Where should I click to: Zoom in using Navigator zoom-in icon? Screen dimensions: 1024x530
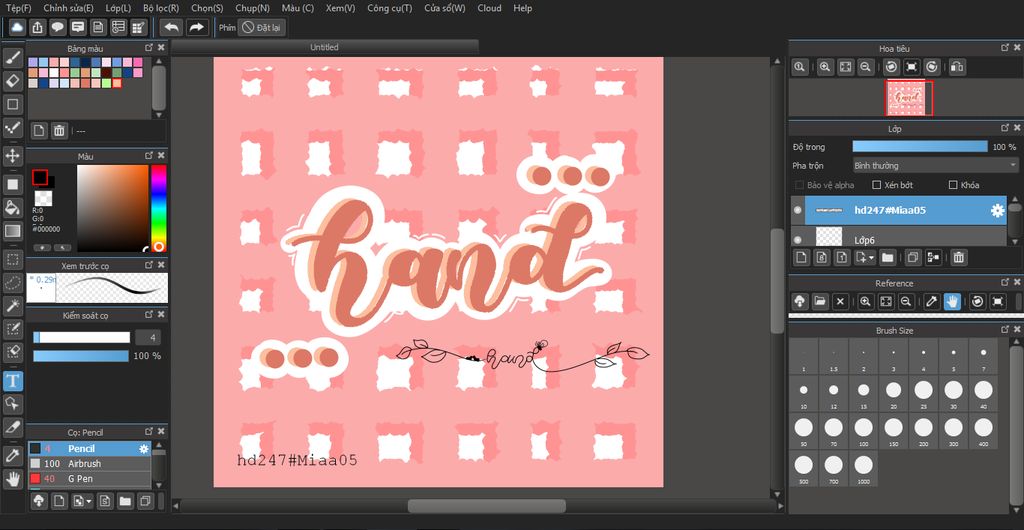825,67
